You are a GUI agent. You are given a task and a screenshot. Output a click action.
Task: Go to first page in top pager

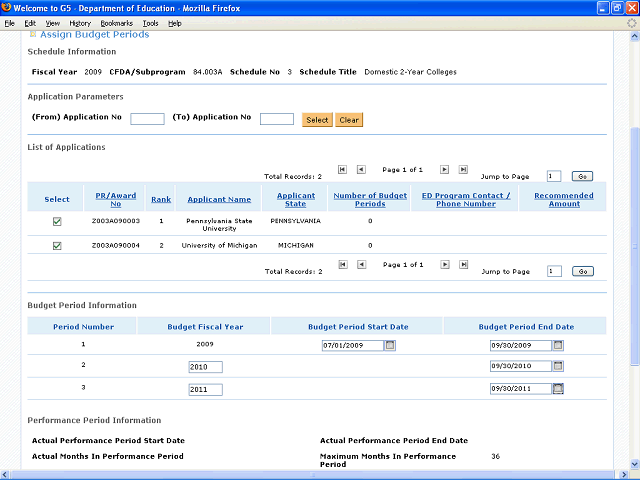tap(342, 169)
